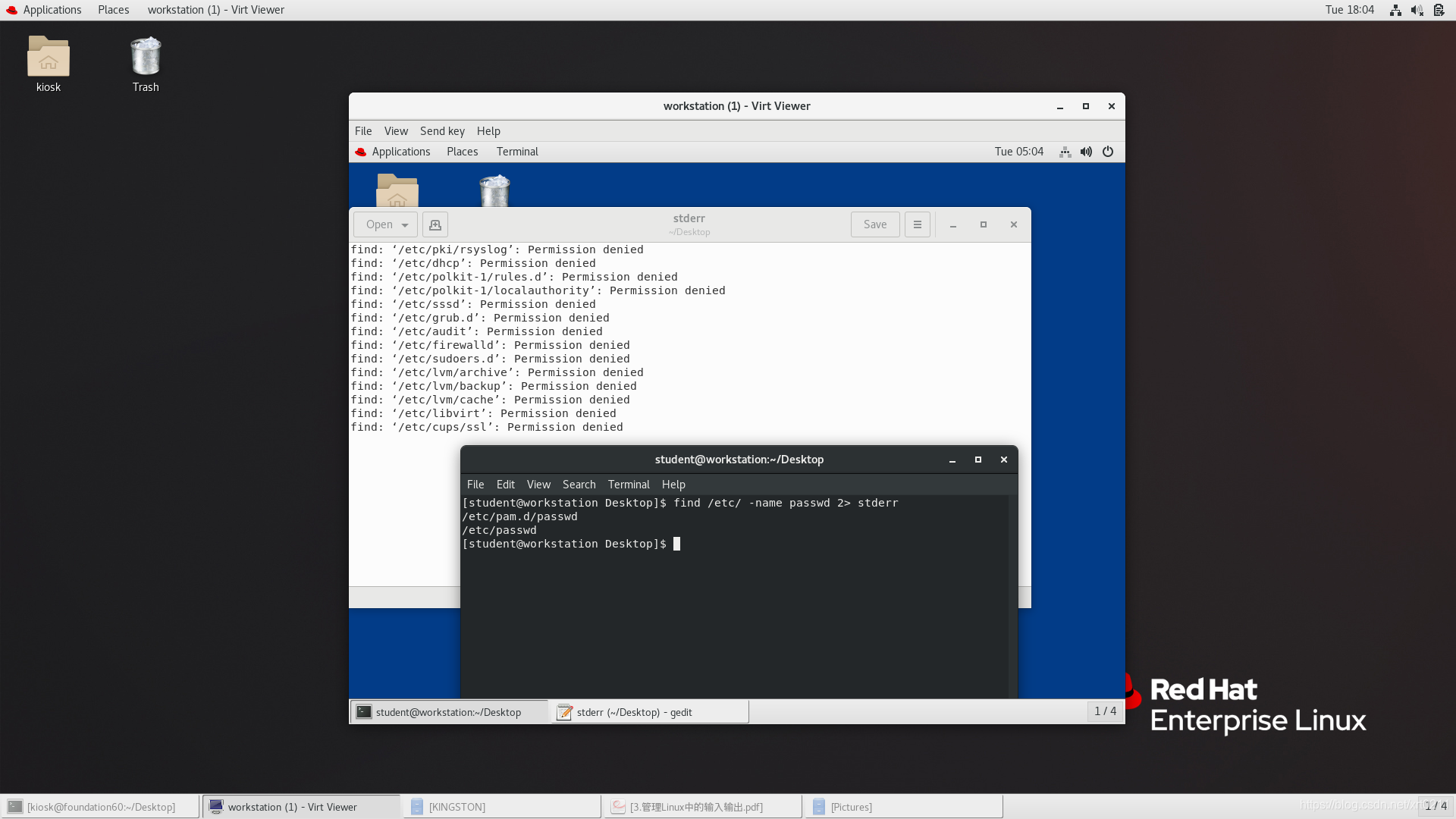The height and width of the screenshot is (819, 1456).
Task: Click guest network status icon
Action: click(1065, 152)
